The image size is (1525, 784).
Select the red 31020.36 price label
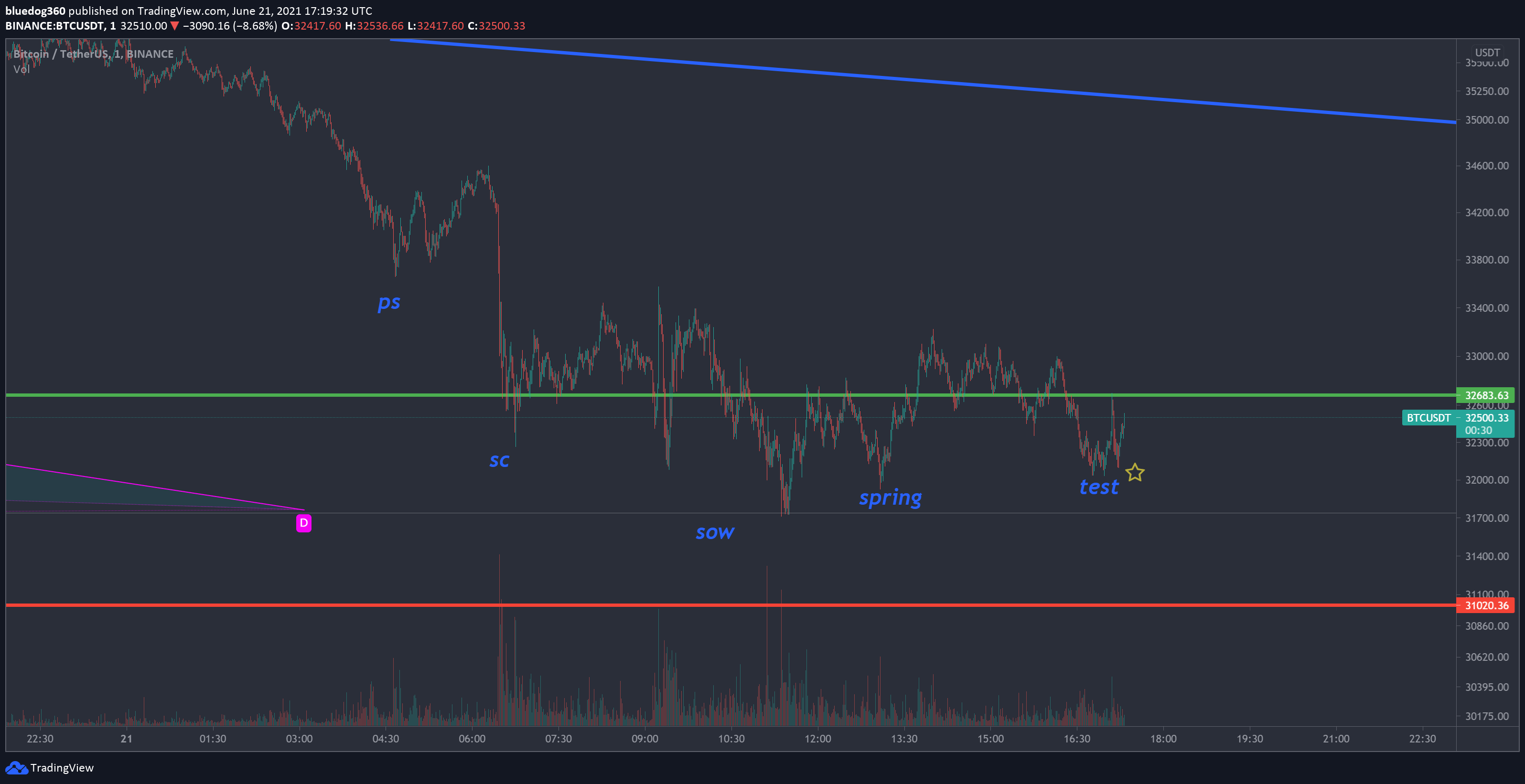pyautogui.click(x=1486, y=605)
